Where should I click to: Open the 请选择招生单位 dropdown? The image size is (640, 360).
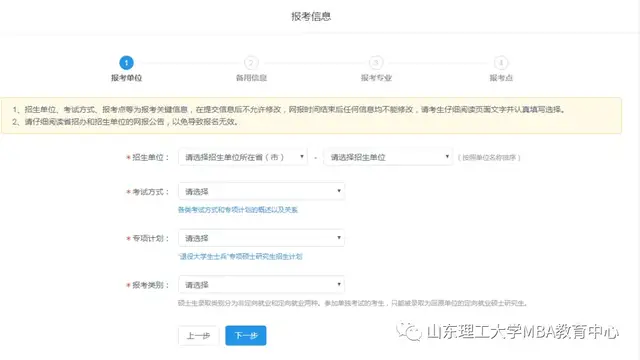point(388,157)
